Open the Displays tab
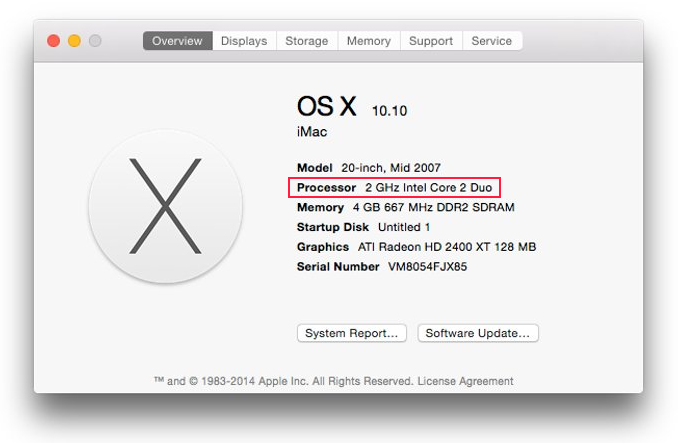This screenshot has height=443, width=678. tap(244, 41)
